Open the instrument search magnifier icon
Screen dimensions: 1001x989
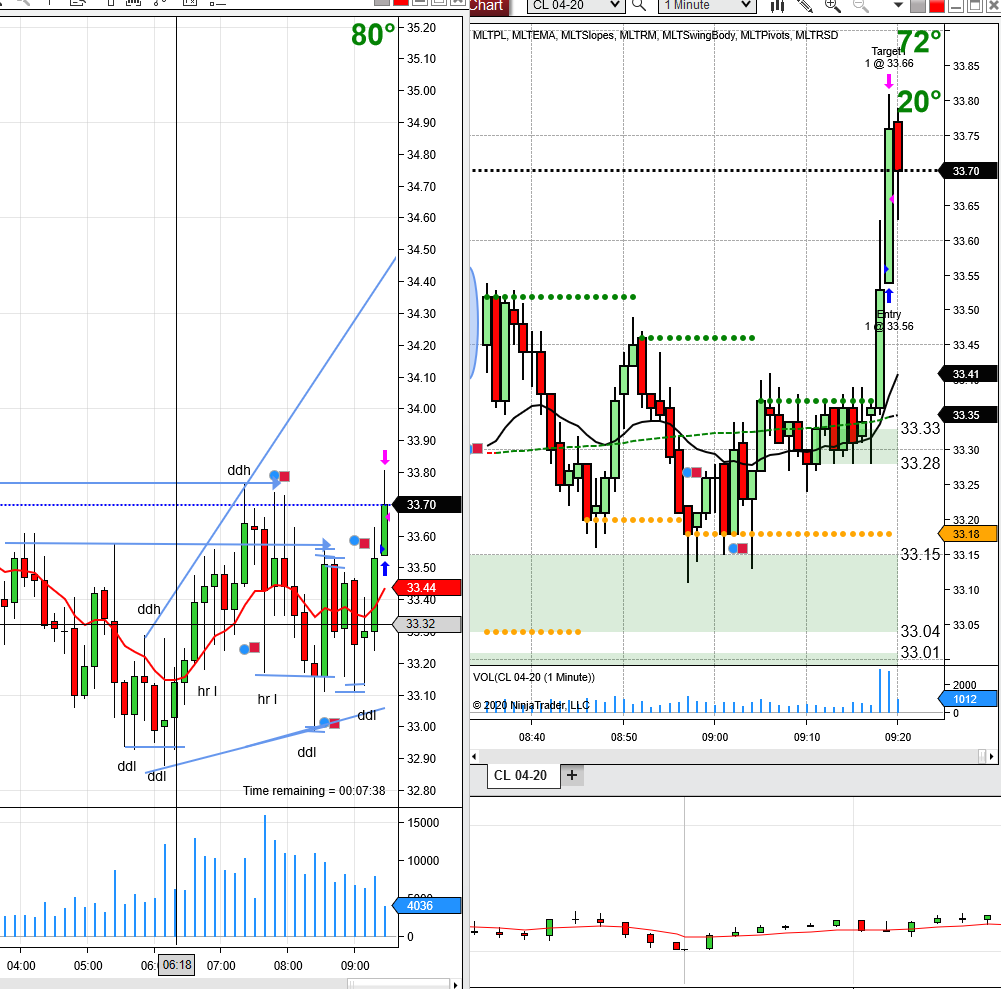coord(639,6)
